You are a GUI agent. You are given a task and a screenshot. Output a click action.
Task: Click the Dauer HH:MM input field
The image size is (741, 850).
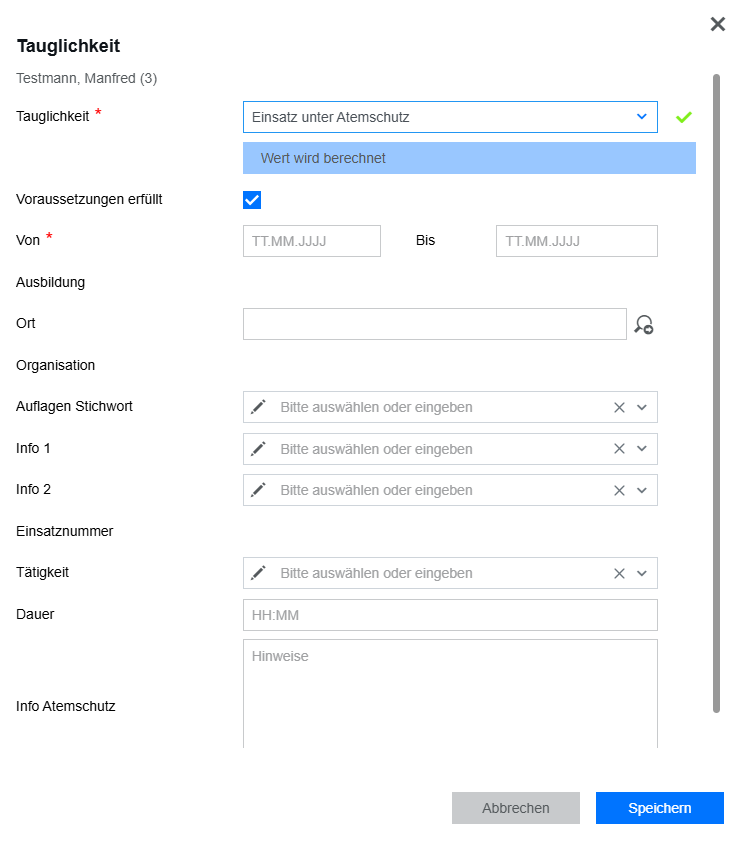tap(450, 615)
